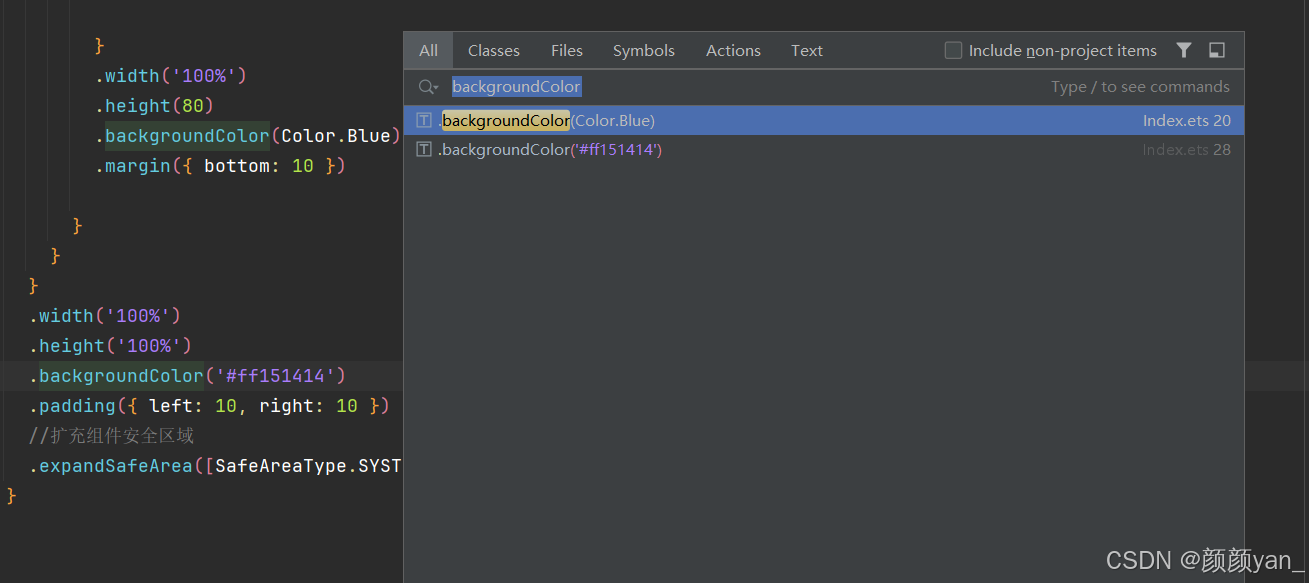Choose the Text search tab
1309x583 pixels.
807,50
